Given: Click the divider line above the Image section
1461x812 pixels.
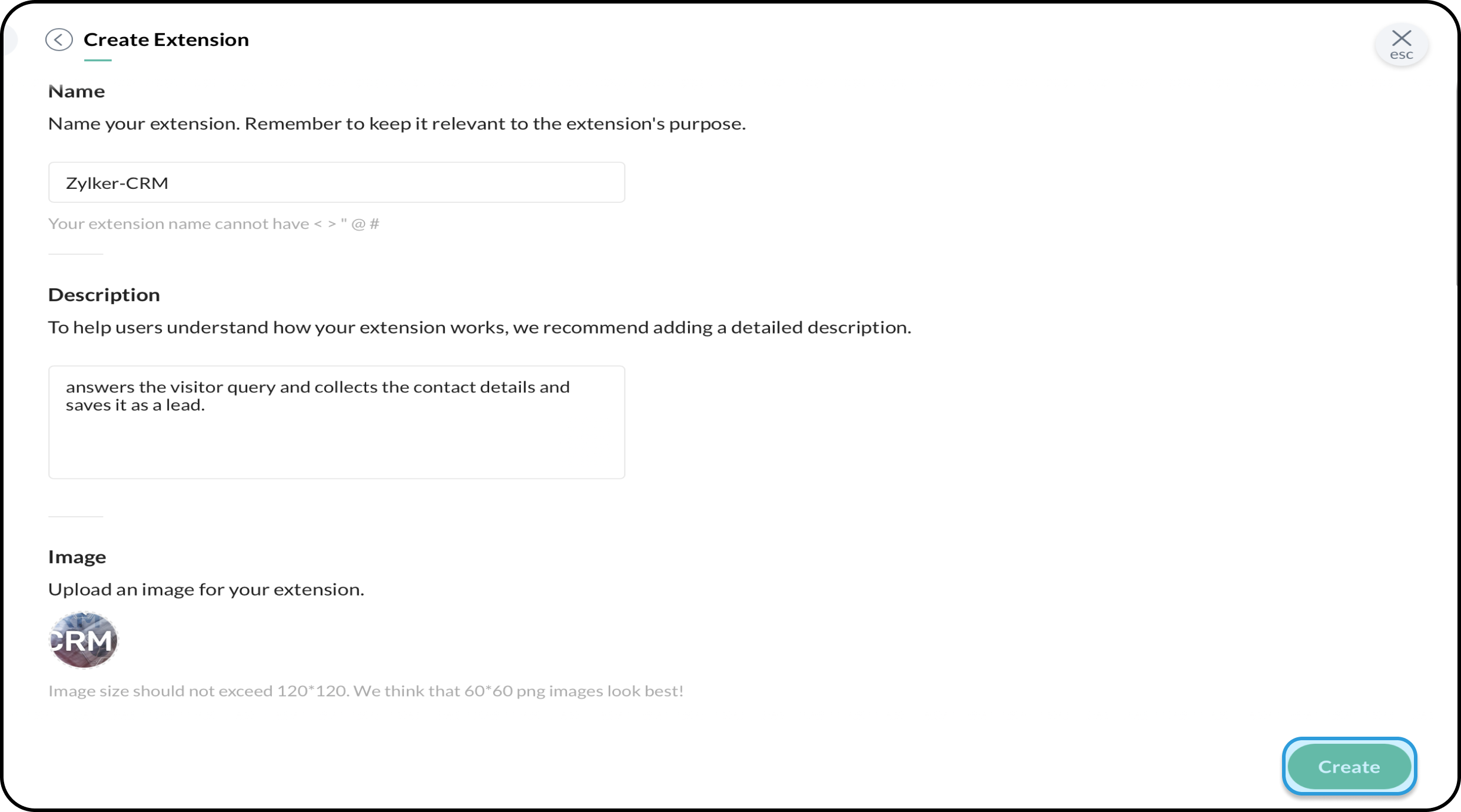Looking at the screenshot, I should coord(76,517).
